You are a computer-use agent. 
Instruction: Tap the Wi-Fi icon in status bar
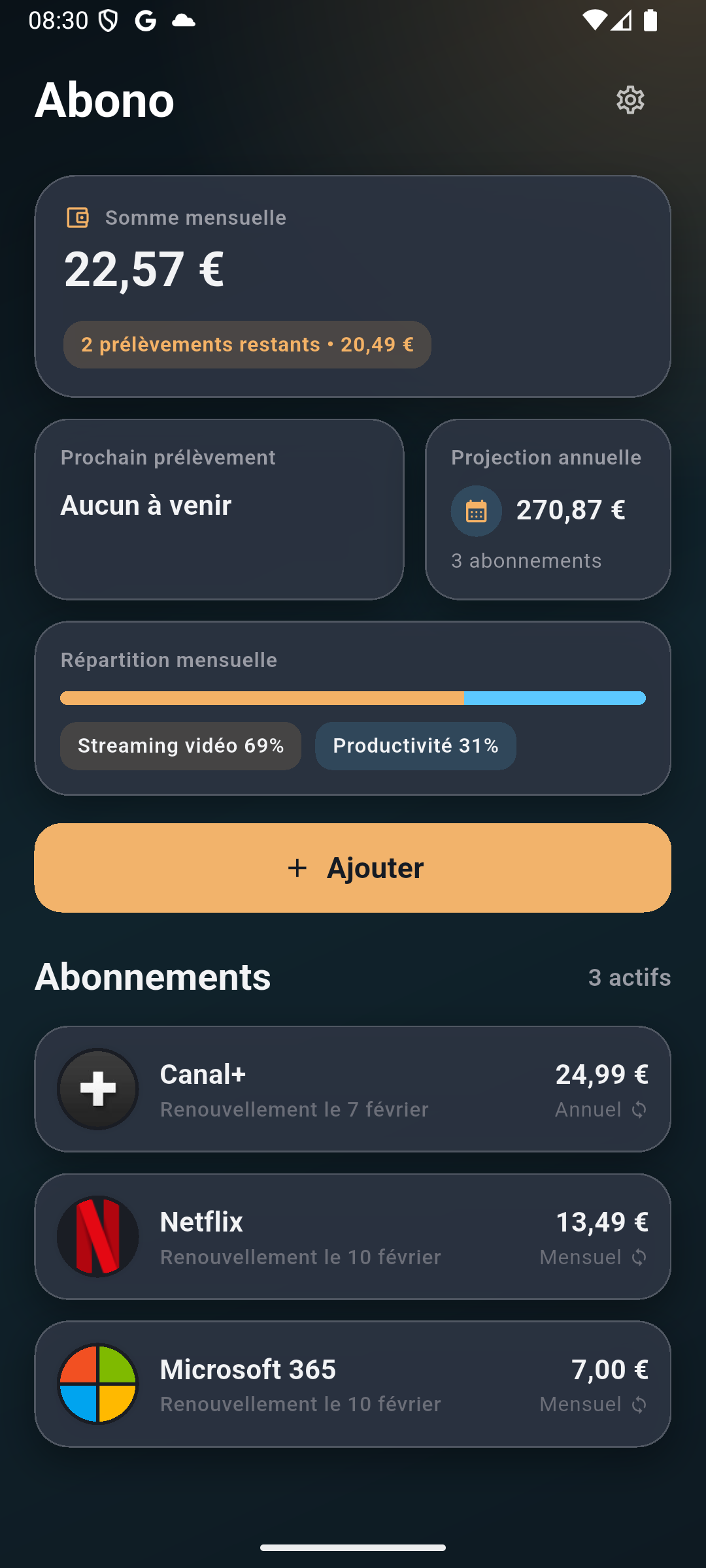point(594,20)
